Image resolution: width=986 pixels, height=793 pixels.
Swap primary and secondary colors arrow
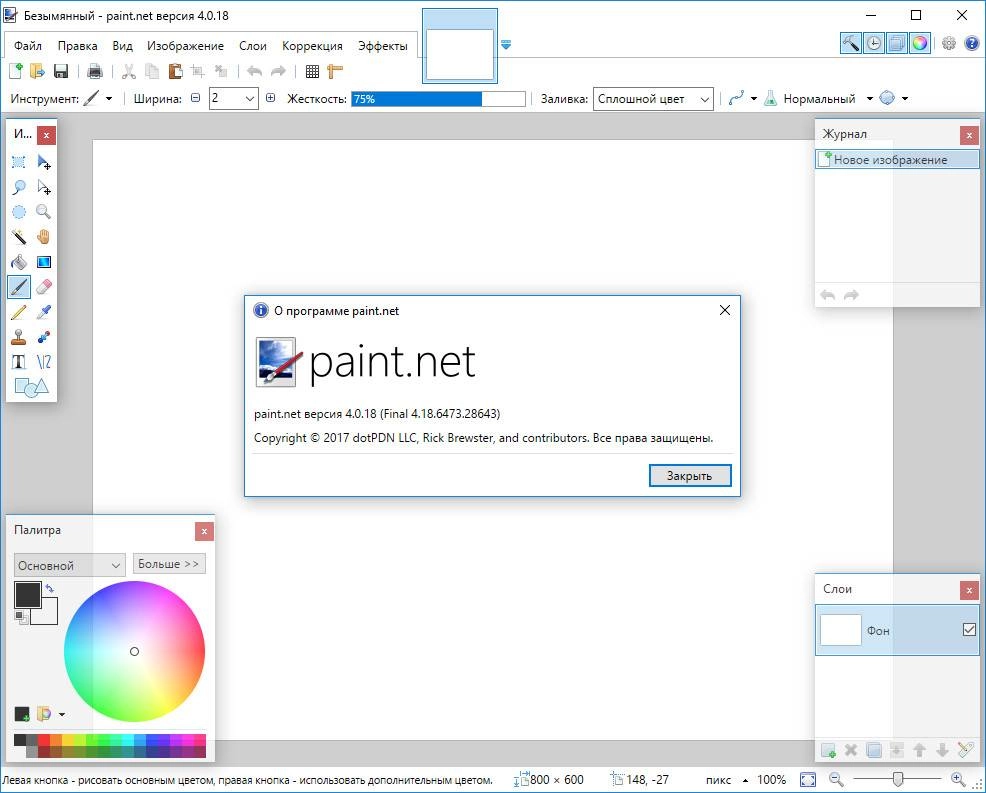point(50,589)
